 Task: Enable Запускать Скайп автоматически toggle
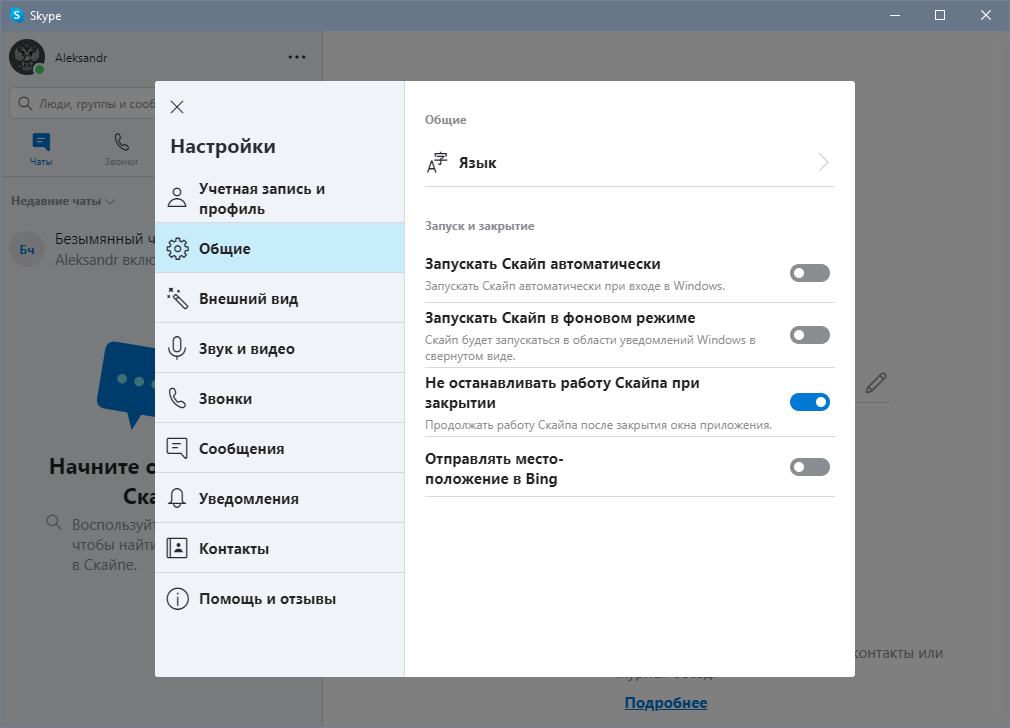[809, 273]
